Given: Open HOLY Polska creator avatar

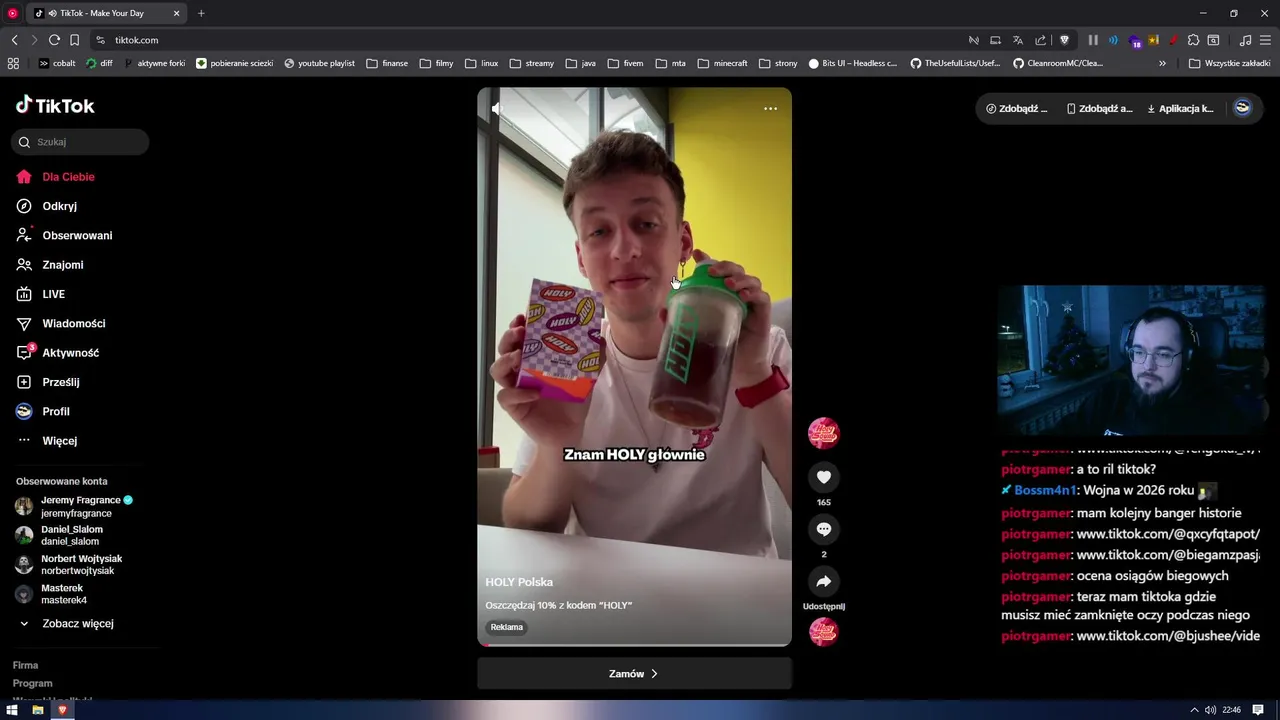Looking at the screenshot, I should (x=824, y=432).
